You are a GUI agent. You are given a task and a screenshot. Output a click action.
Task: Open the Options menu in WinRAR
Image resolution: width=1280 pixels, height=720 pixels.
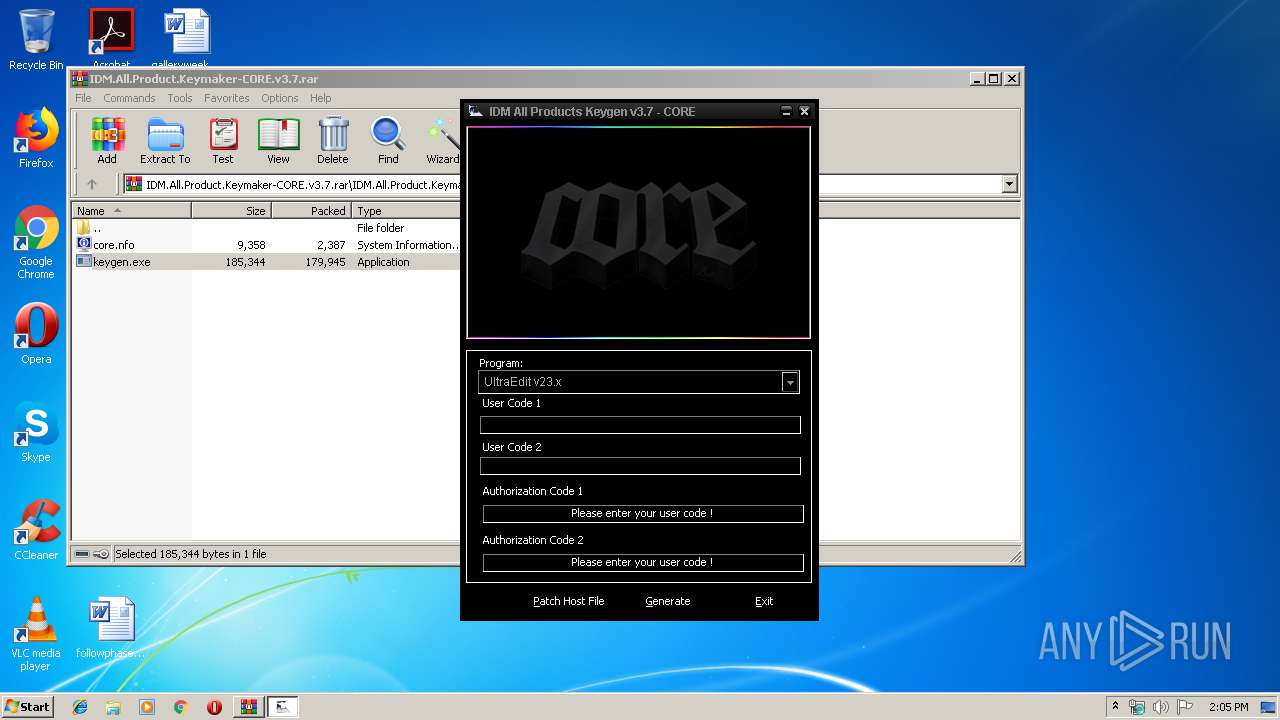click(280, 98)
